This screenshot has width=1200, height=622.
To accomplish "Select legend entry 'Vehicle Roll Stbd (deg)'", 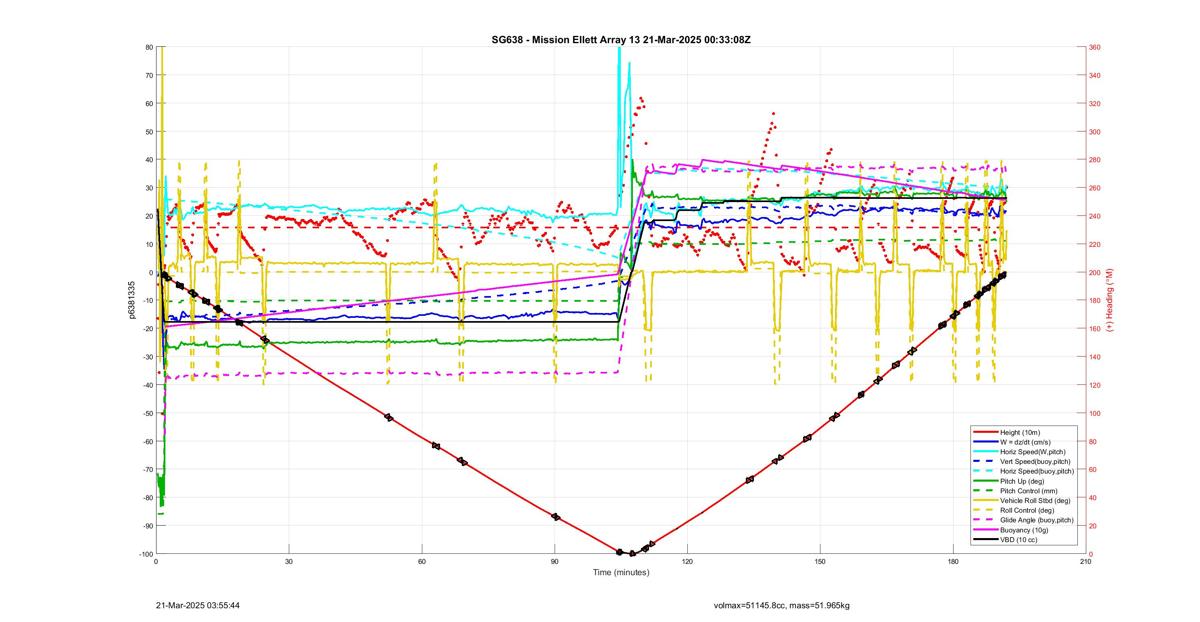I will 1036,500.
